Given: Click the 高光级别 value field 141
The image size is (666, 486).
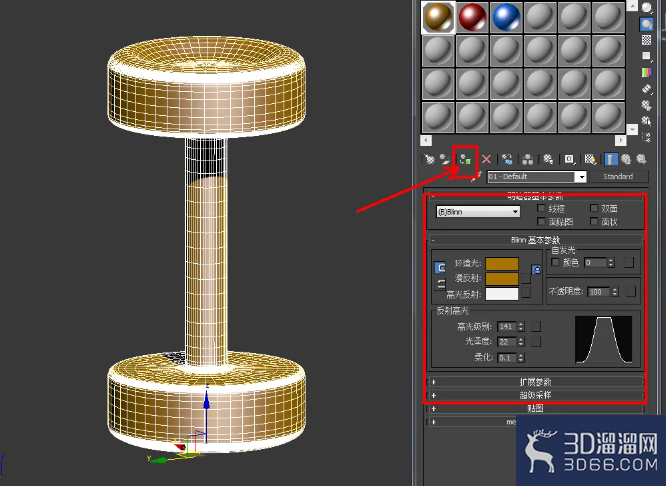Looking at the screenshot, I should [507, 326].
